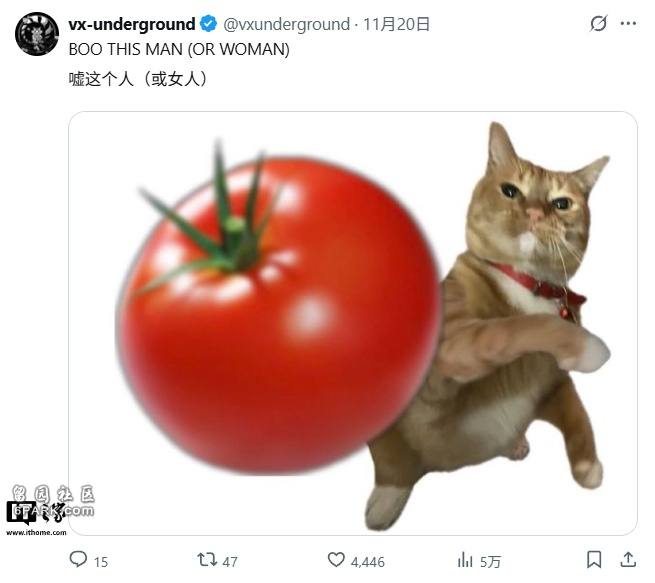Click the blue verified badge
The image size is (655, 583).
point(208,24)
